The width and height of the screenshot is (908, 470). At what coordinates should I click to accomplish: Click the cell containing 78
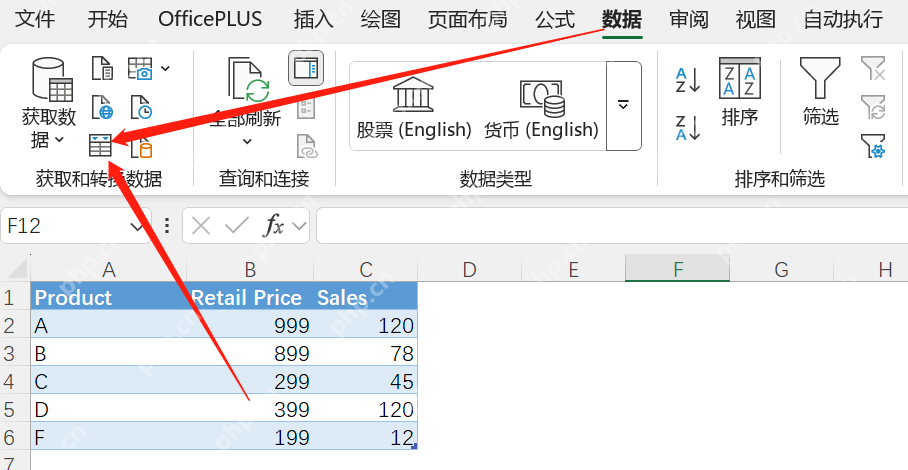click(x=365, y=353)
